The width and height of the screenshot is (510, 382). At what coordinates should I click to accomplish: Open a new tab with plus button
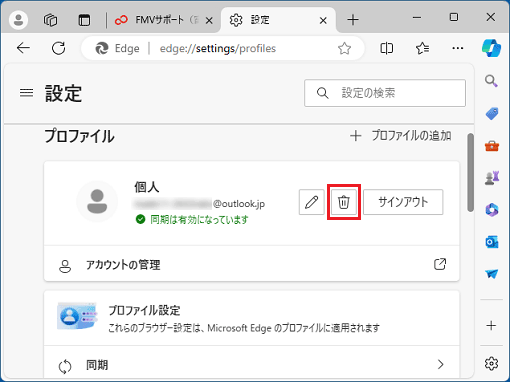353,20
